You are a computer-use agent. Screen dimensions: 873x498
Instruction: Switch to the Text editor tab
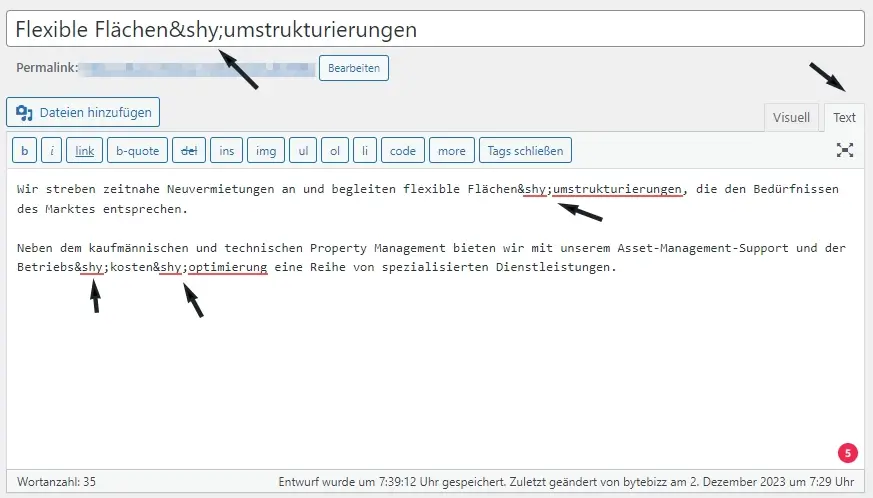pyautogui.click(x=844, y=118)
